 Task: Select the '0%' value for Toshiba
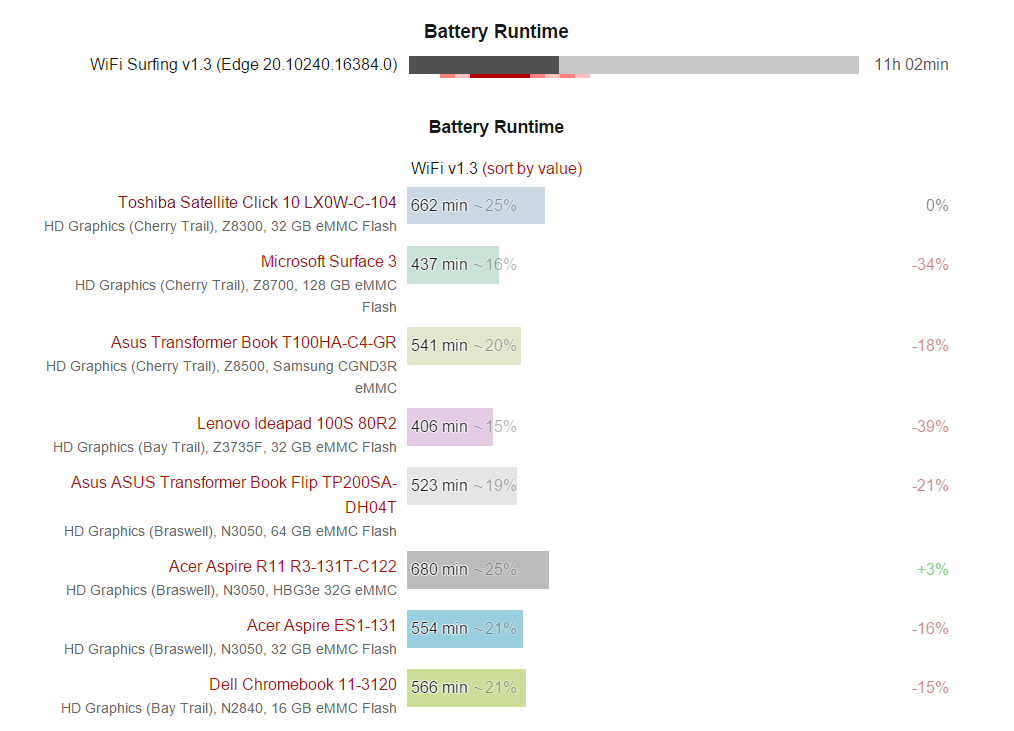pyautogui.click(x=937, y=206)
